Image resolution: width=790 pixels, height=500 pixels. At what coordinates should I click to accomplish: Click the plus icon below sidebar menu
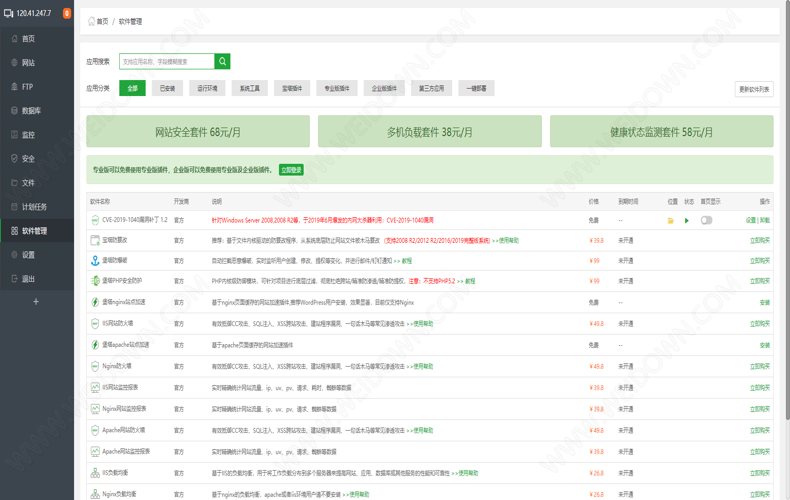pos(36,301)
